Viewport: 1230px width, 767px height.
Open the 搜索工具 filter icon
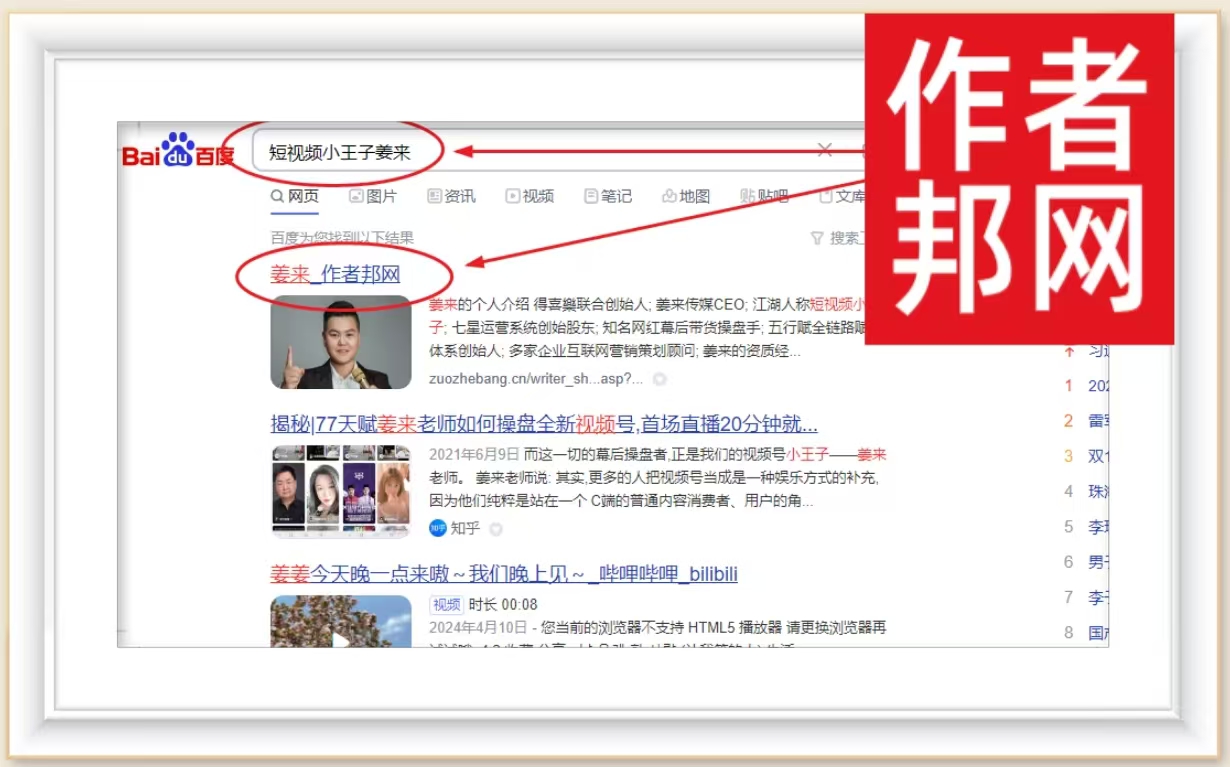pyautogui.click(x=817, y=238)
